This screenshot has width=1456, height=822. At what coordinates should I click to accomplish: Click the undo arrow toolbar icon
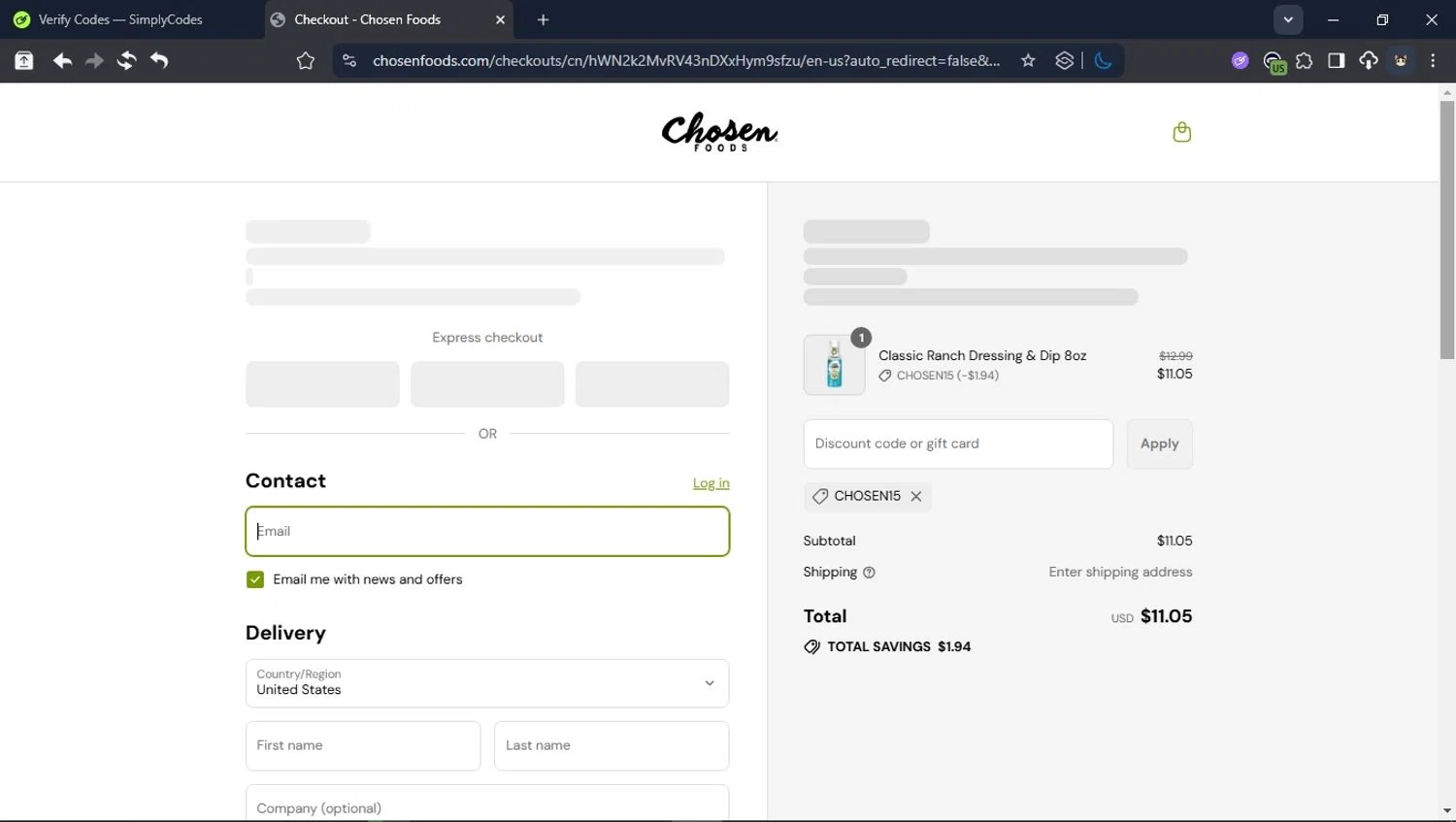[x=159, y=60]
